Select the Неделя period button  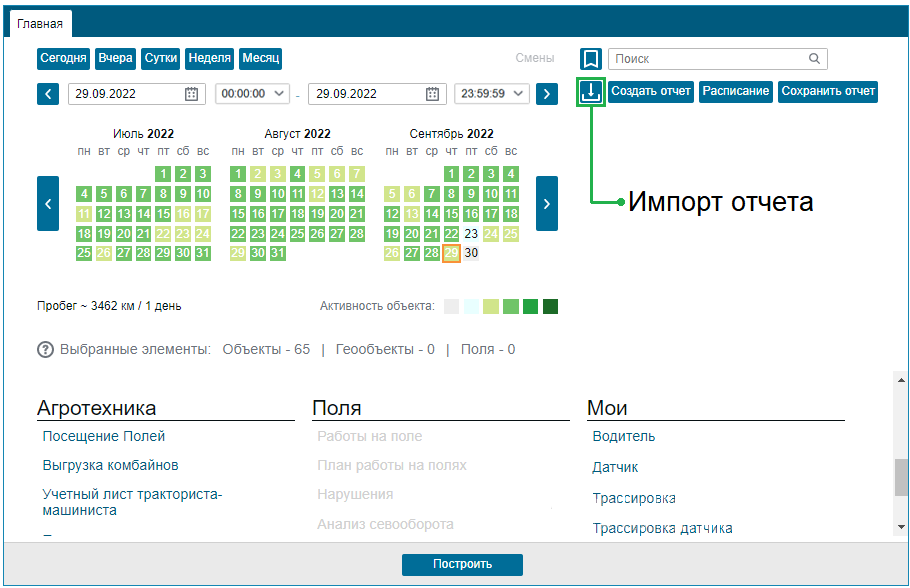coord(210,59)
